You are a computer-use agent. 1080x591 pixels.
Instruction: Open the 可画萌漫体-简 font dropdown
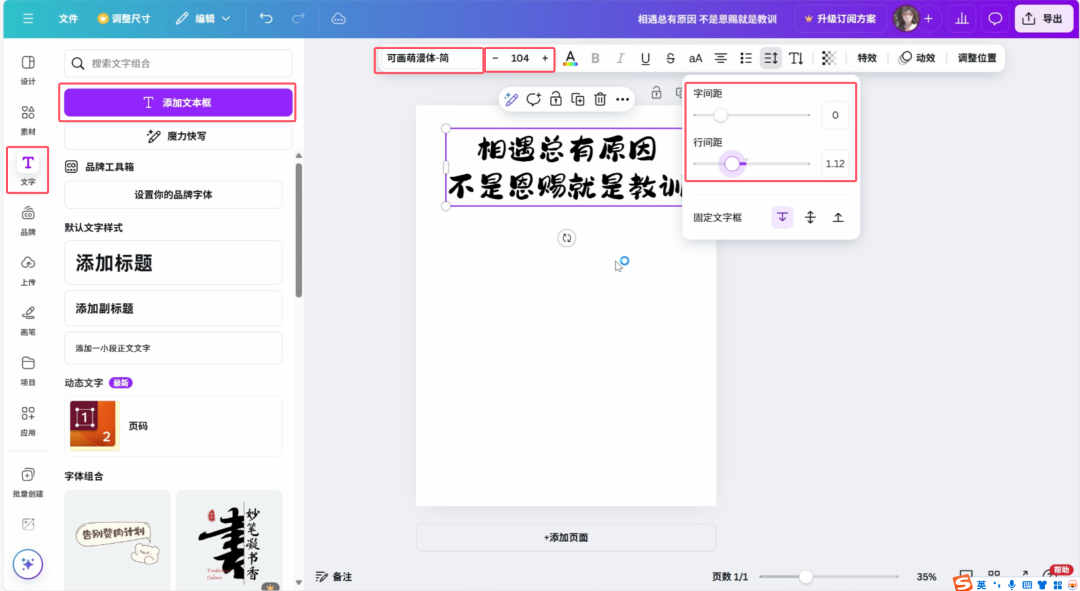(428, 59)
